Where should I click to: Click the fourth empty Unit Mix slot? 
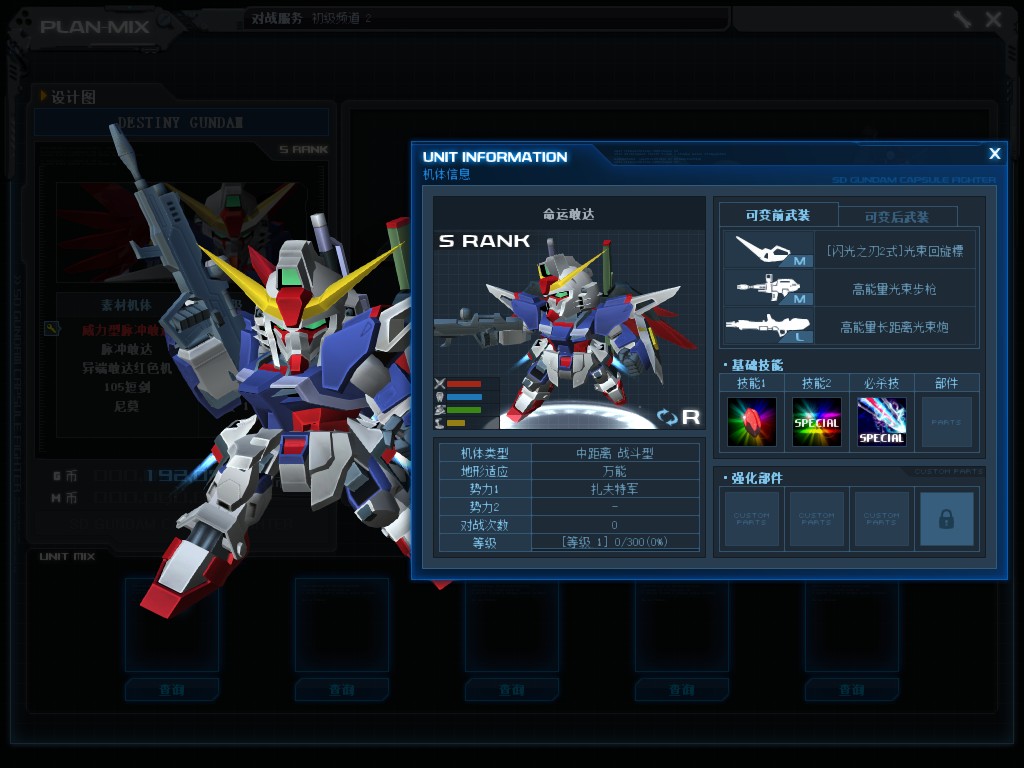[682, 625]
